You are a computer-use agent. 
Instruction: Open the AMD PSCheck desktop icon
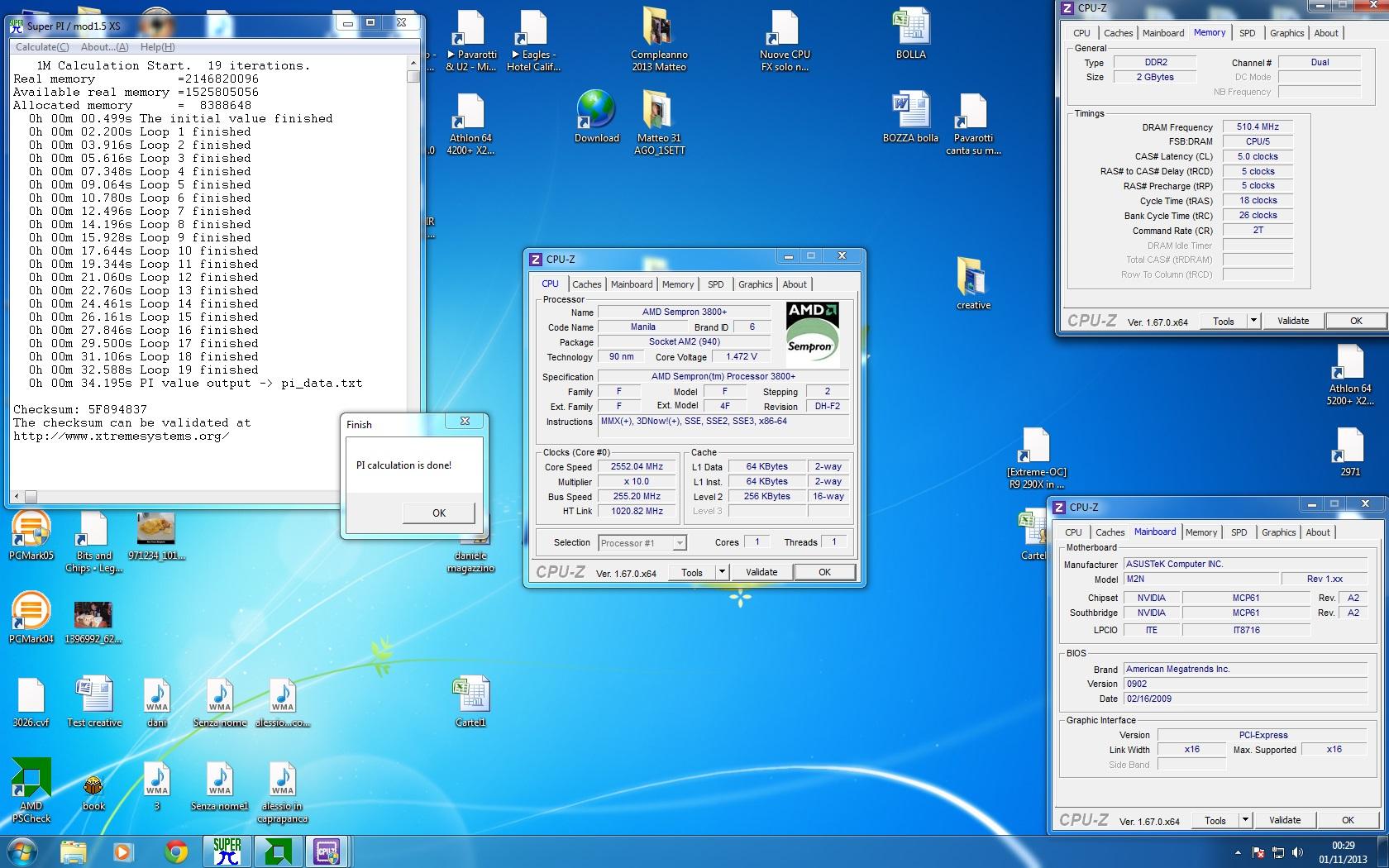[31, 790]
